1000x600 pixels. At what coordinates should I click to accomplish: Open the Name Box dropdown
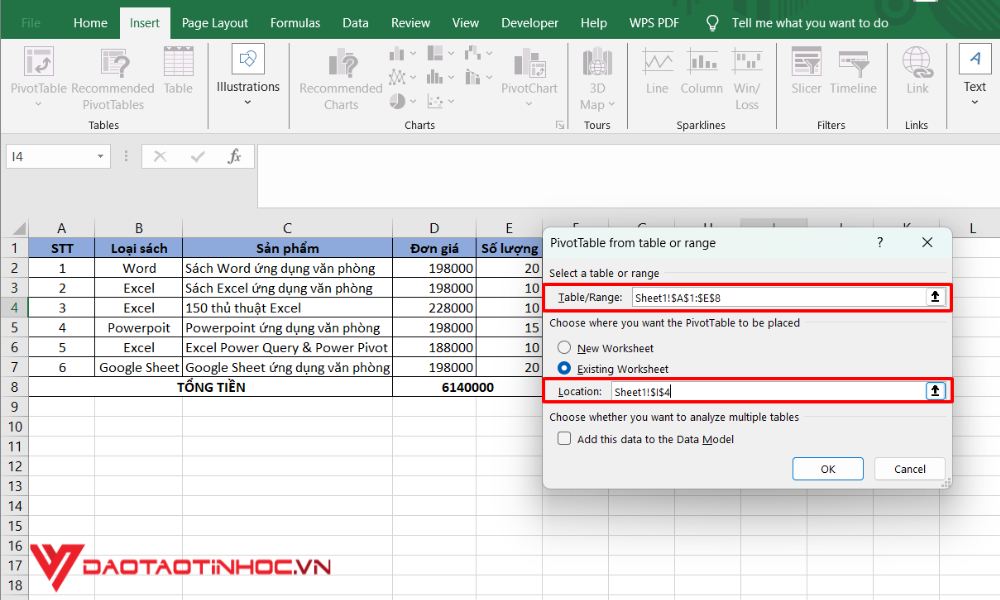point(99,156)
